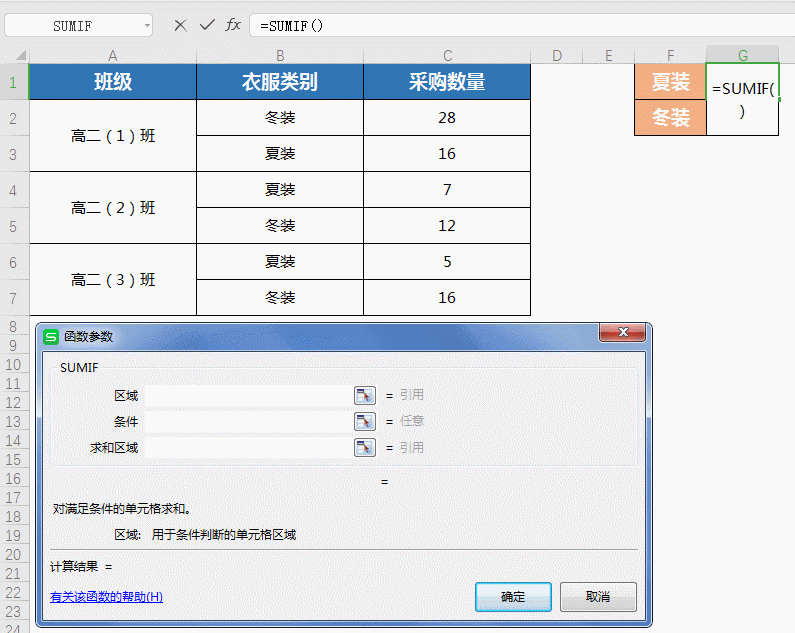795x633 pixels.
Task: Click the formula bar showing =SUMIF()
Action: (522, 25)
